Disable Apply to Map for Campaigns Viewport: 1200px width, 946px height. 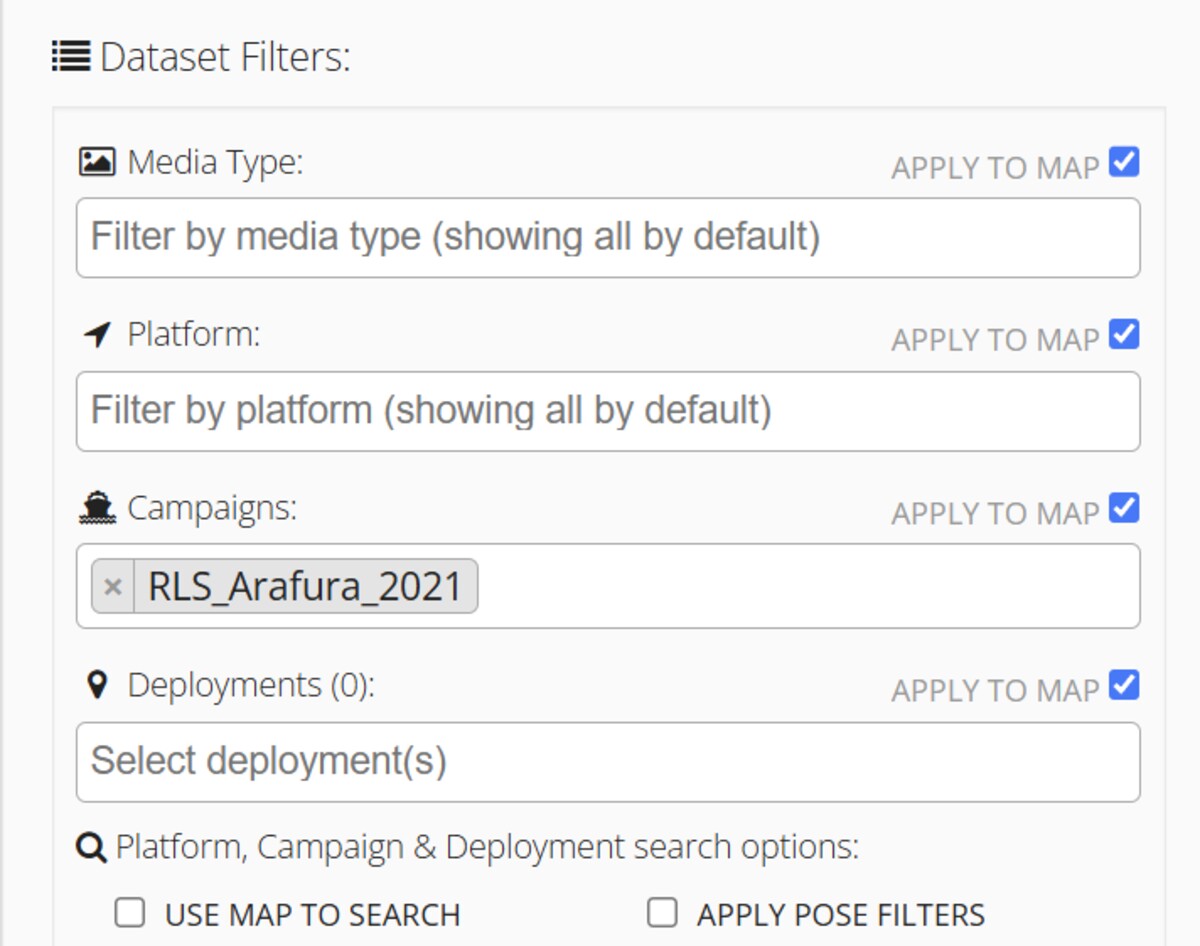click(x=1124, y=509)
